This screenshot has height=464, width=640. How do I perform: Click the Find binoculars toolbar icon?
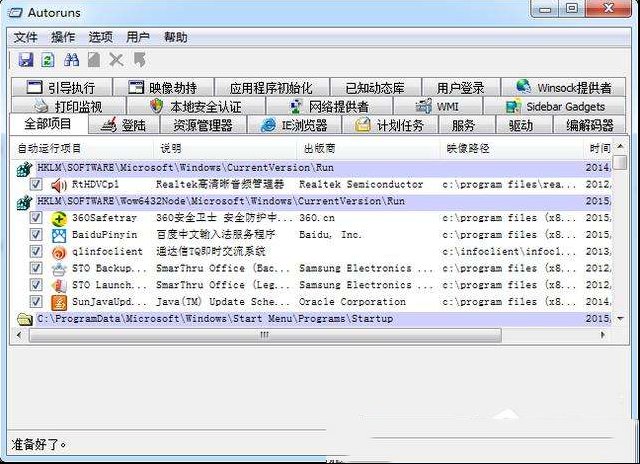[71, 60]
